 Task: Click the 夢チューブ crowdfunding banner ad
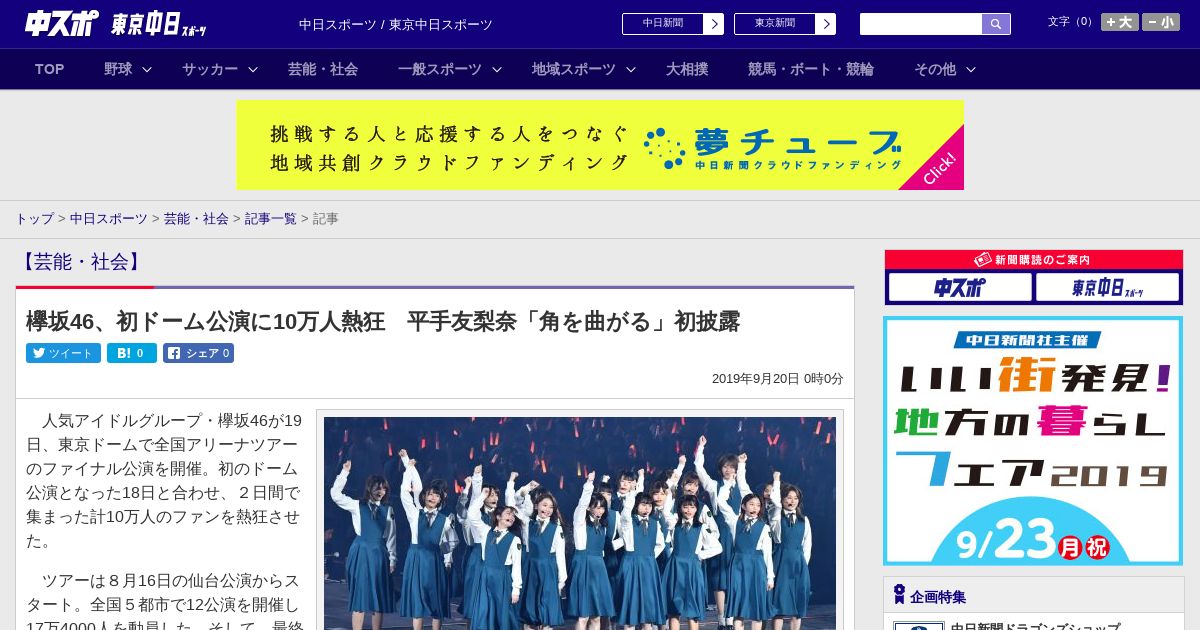pos(600,145)
